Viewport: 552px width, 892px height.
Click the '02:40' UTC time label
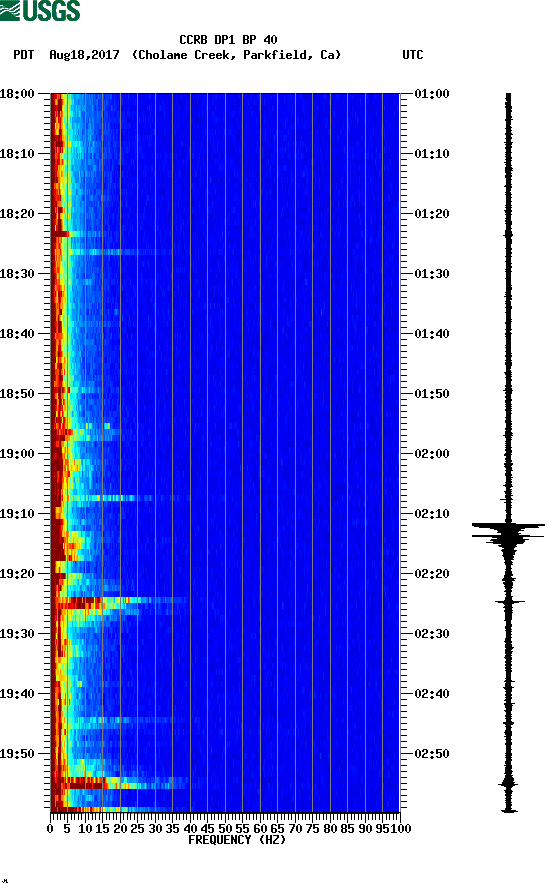[432, 694]
